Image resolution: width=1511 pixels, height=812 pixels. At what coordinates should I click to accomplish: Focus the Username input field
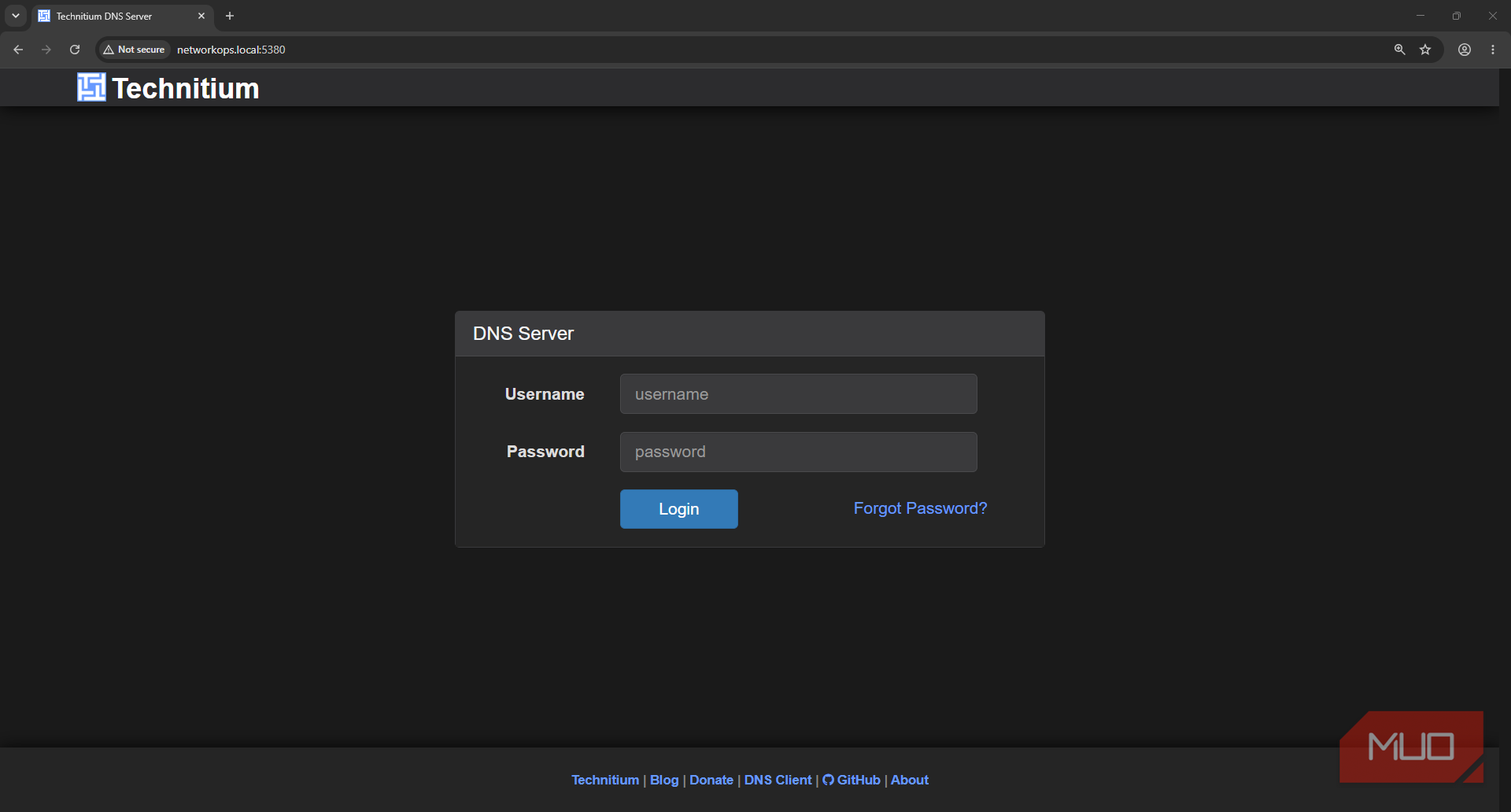coord(798,394)
